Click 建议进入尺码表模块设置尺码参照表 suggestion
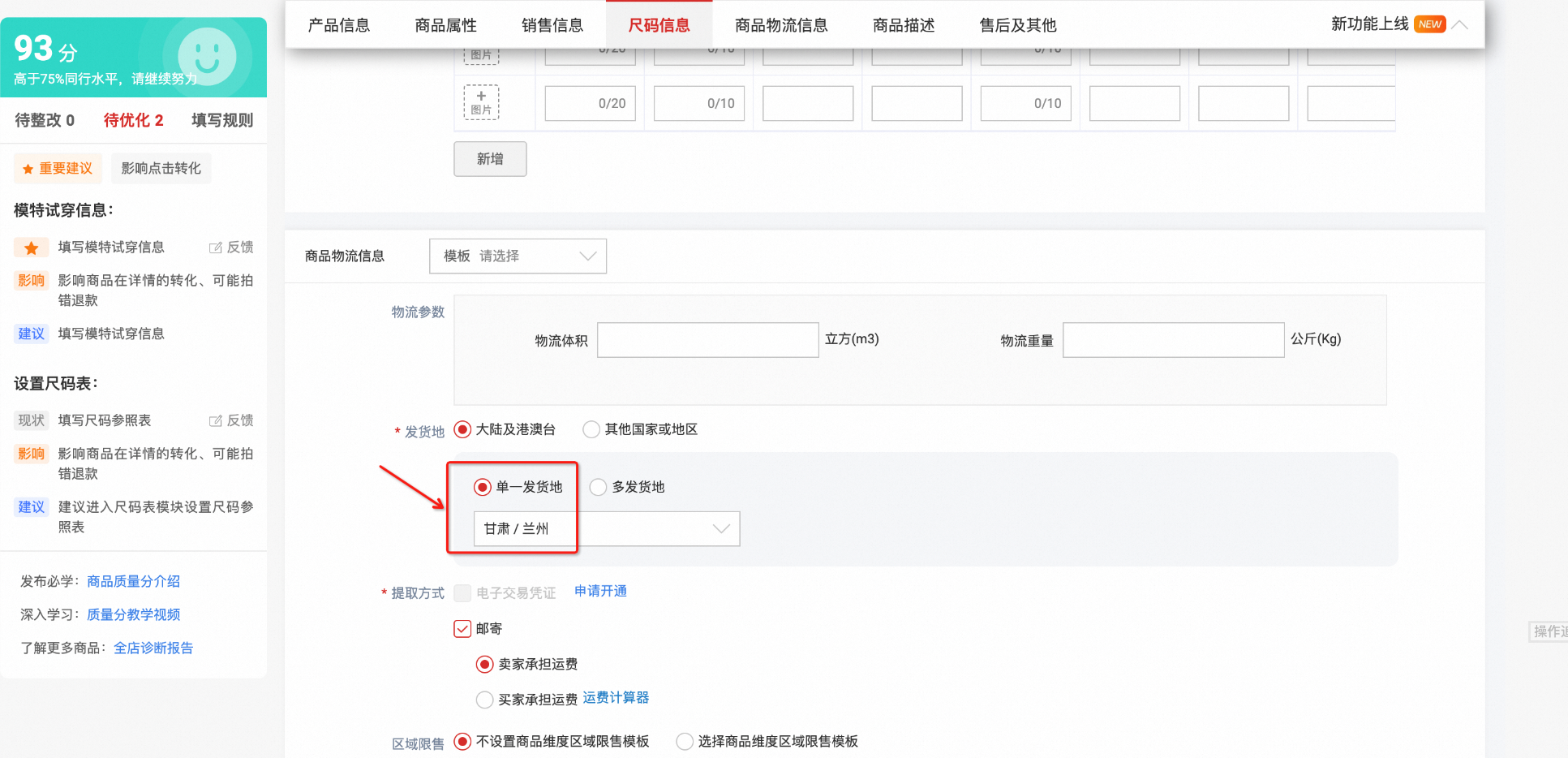Image resolution: width=1568 pixels, height=758 pixels. tap(156, 518)
